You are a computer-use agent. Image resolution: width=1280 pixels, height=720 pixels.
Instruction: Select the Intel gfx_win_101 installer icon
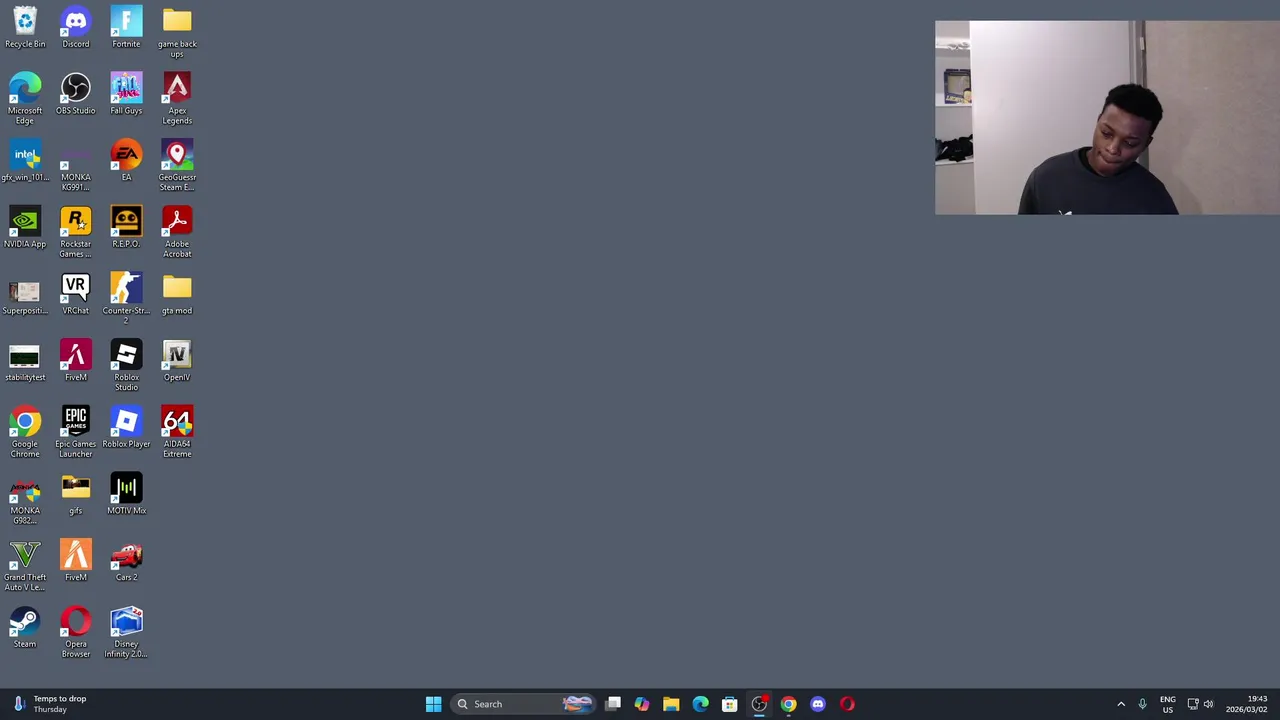pos(25,161)
